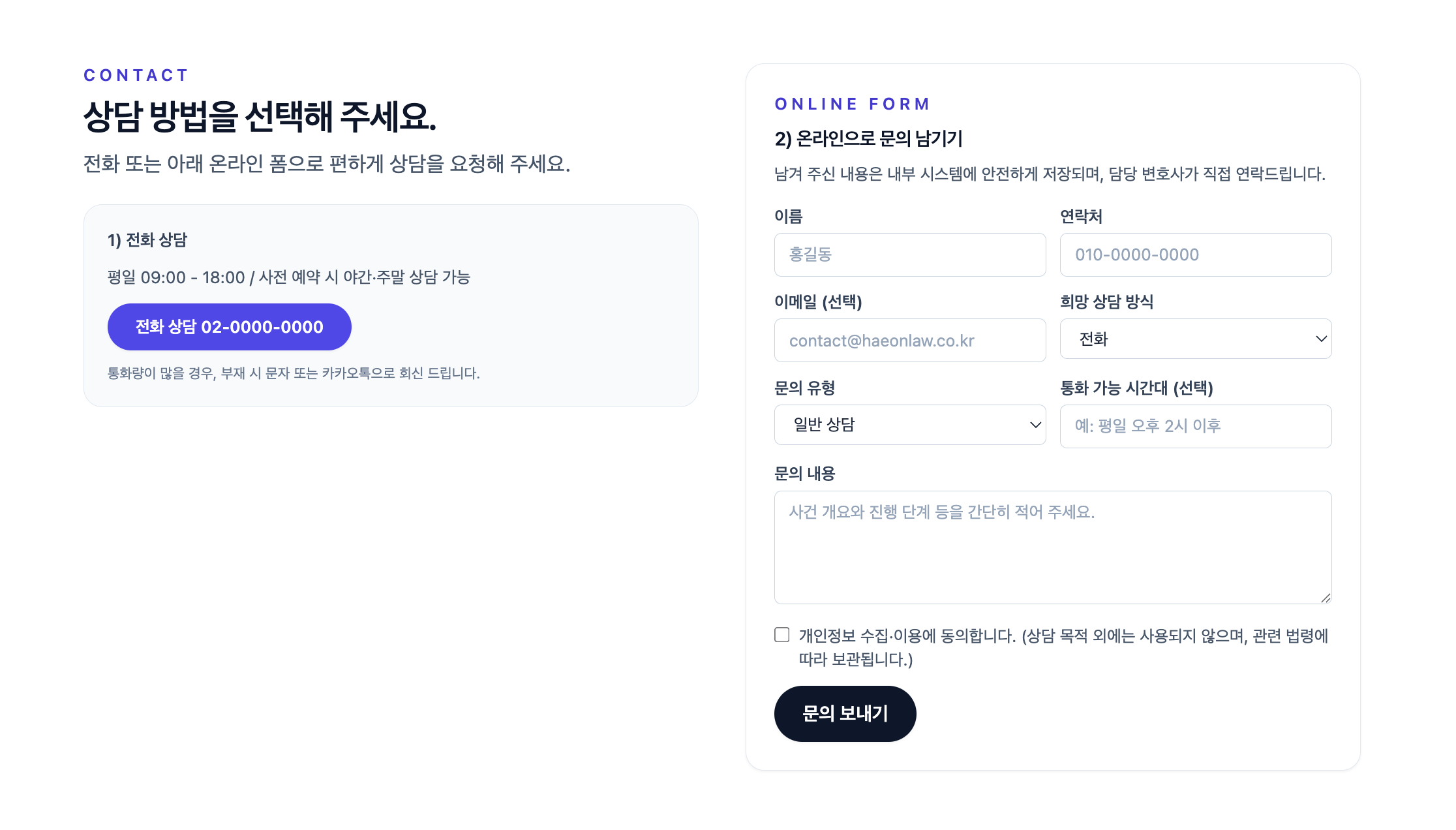Click the 통화 가능 시간대 input field
The height and width of the screenshot is (830, 1456).
click(x=1196, y=426)
